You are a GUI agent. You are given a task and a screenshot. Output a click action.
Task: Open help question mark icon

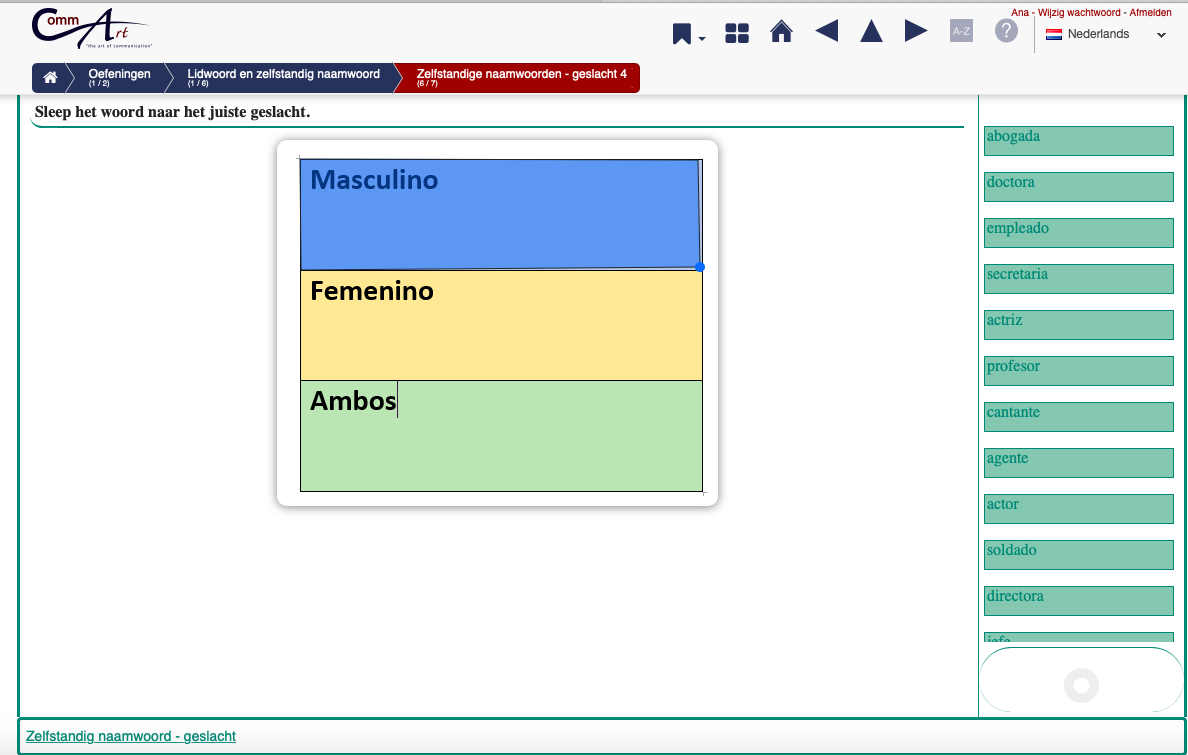click(x=1006, y=31)
